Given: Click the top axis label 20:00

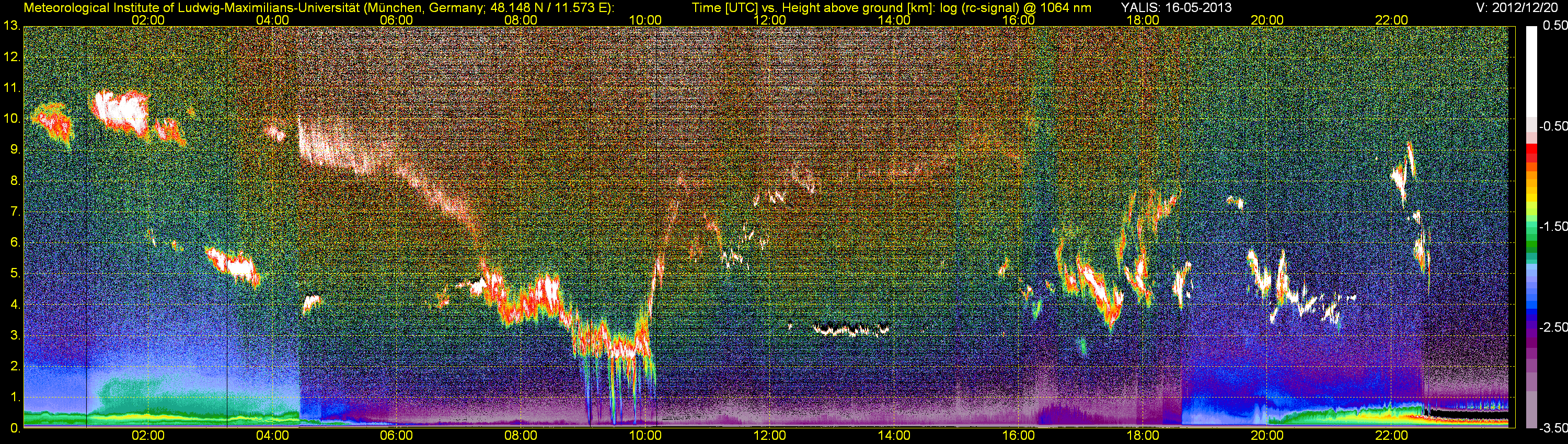Looking at the screenshot, I should (x=1267, y=20).
